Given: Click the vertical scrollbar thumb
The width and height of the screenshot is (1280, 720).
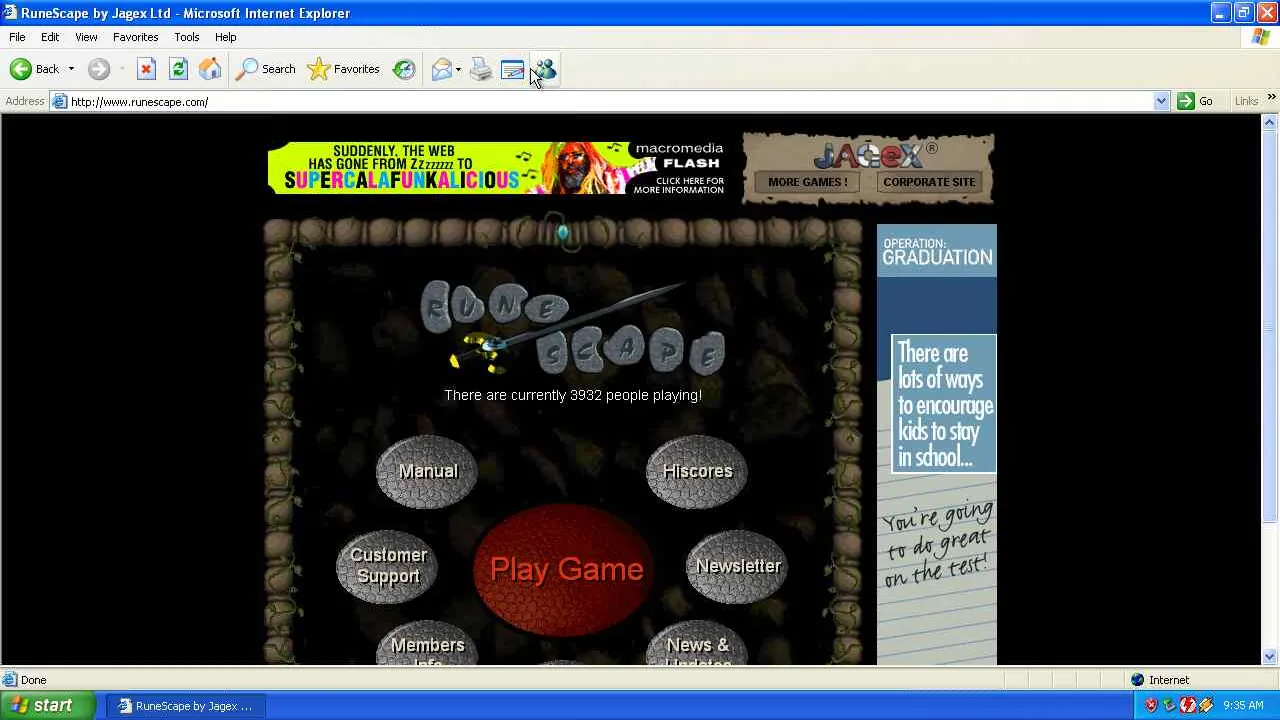Looking at the screenshot, I should [1270, 325].
